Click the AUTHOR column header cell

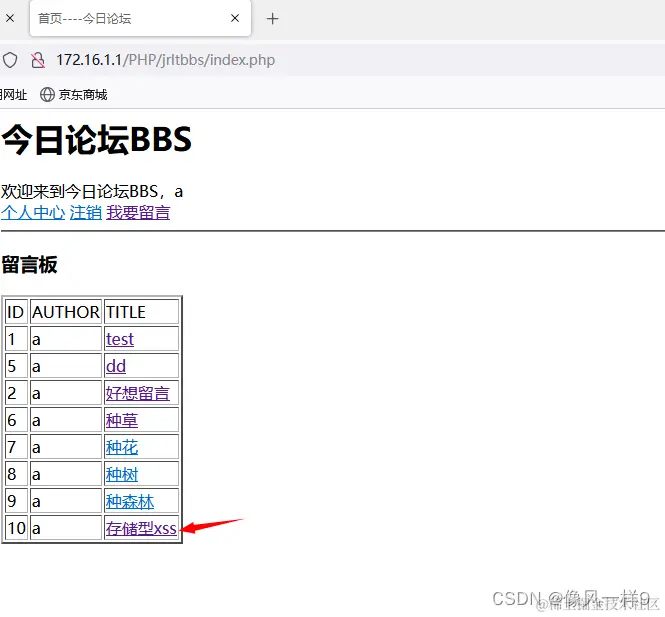click(66, 312)
